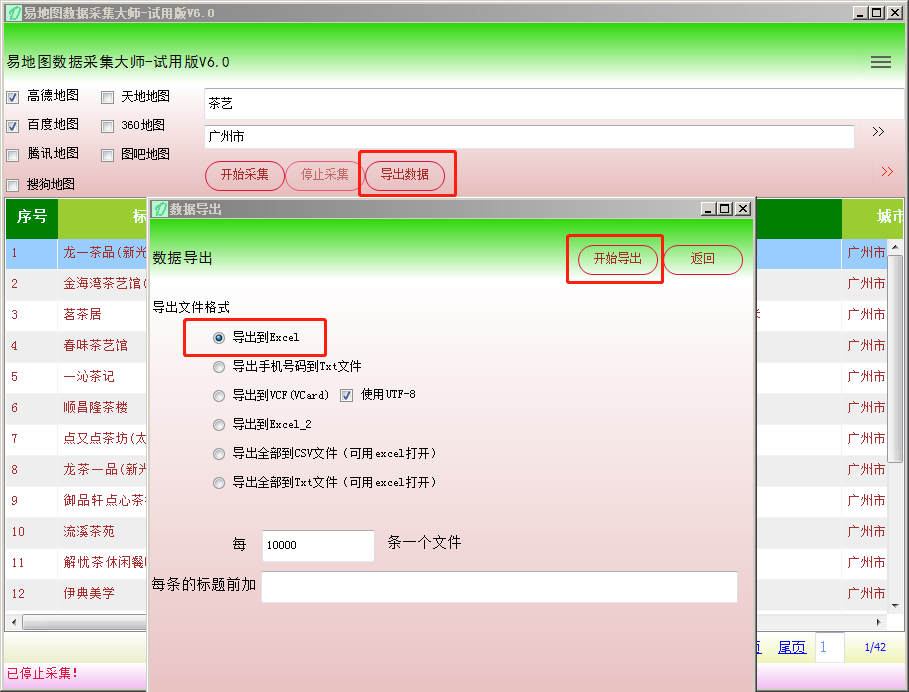Click records-per-file field showing 10000
909x692 pixels.
[x=318, y=545]
